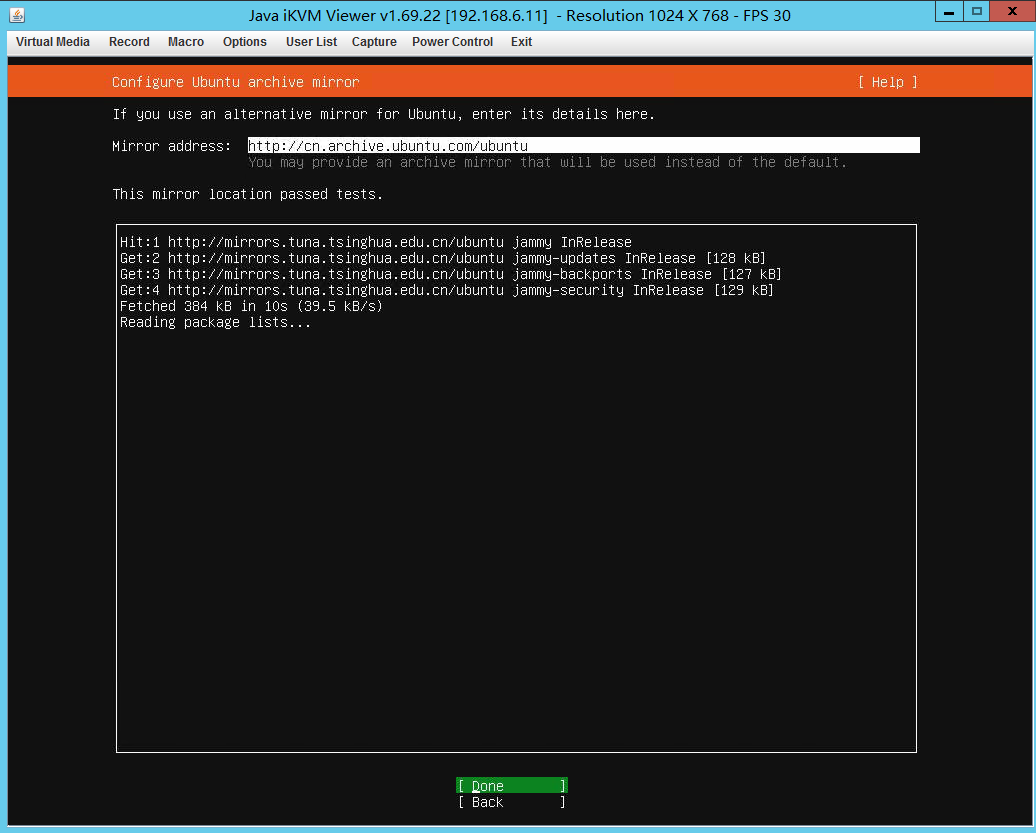
Task: Click the 'Get:2' jammy-updates line
Action: tap(443, 258)
